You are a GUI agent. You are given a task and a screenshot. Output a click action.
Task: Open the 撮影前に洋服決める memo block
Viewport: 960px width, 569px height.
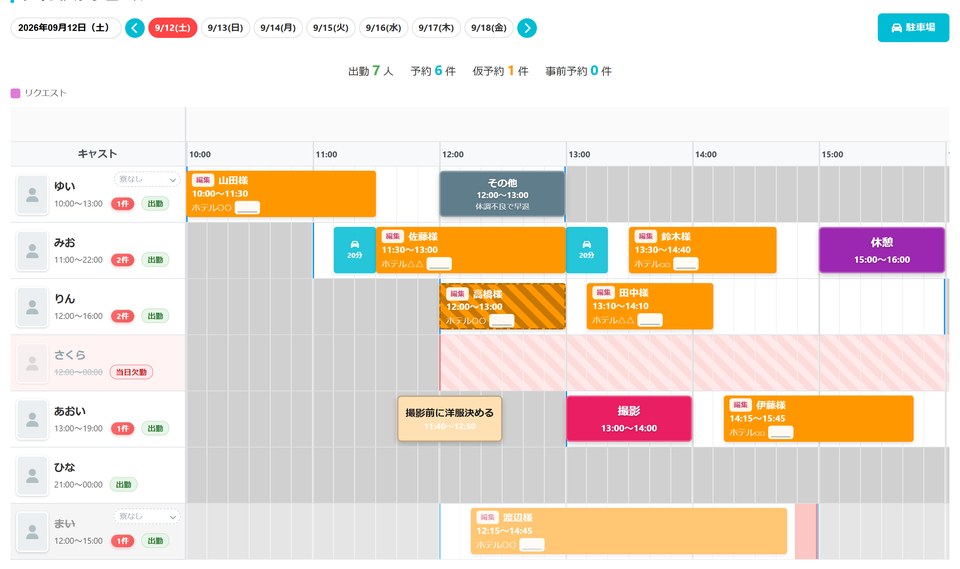(449, 418)
